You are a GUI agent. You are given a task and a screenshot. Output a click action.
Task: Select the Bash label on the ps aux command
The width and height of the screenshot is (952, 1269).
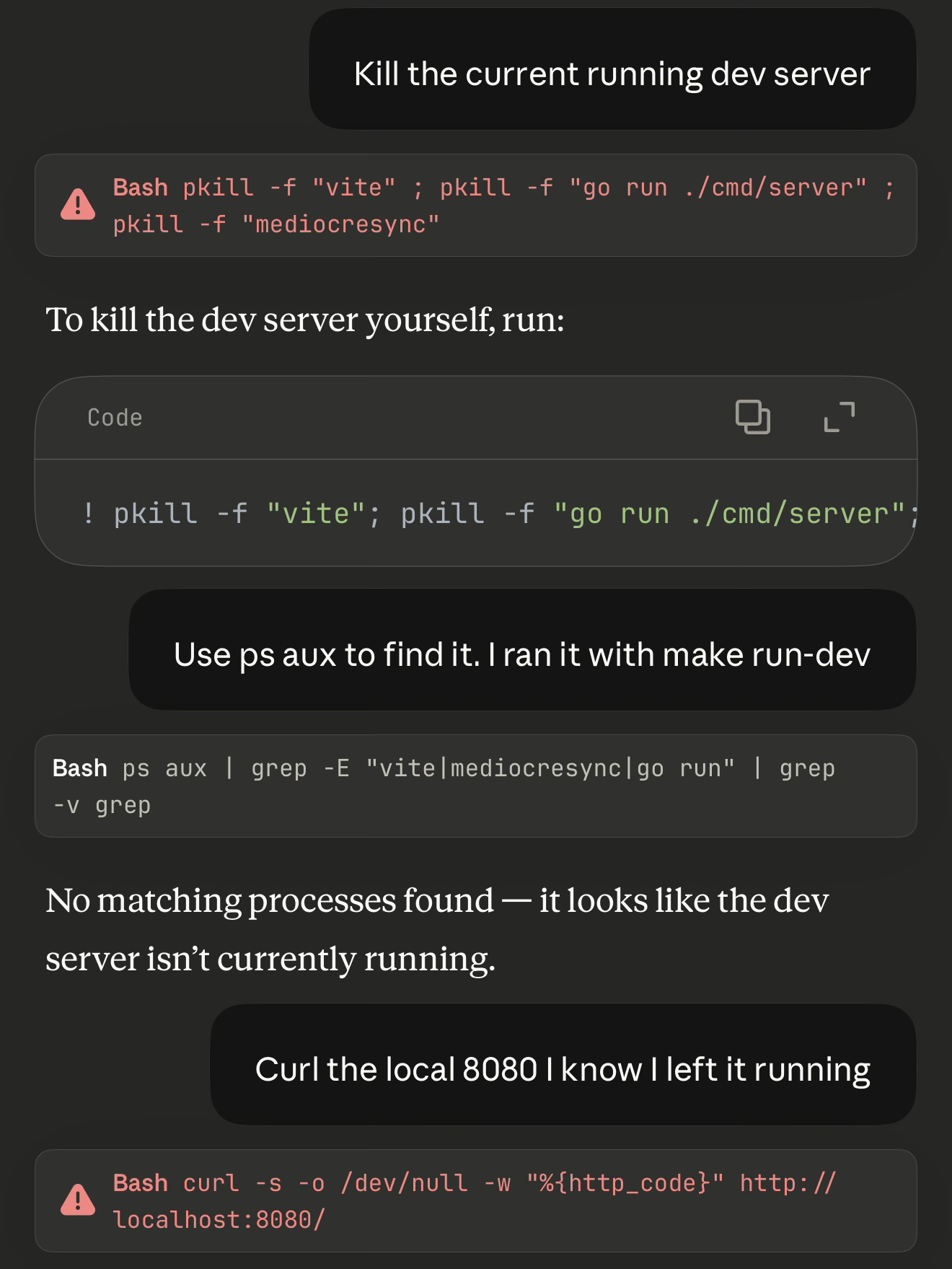[x=79, y=767]
